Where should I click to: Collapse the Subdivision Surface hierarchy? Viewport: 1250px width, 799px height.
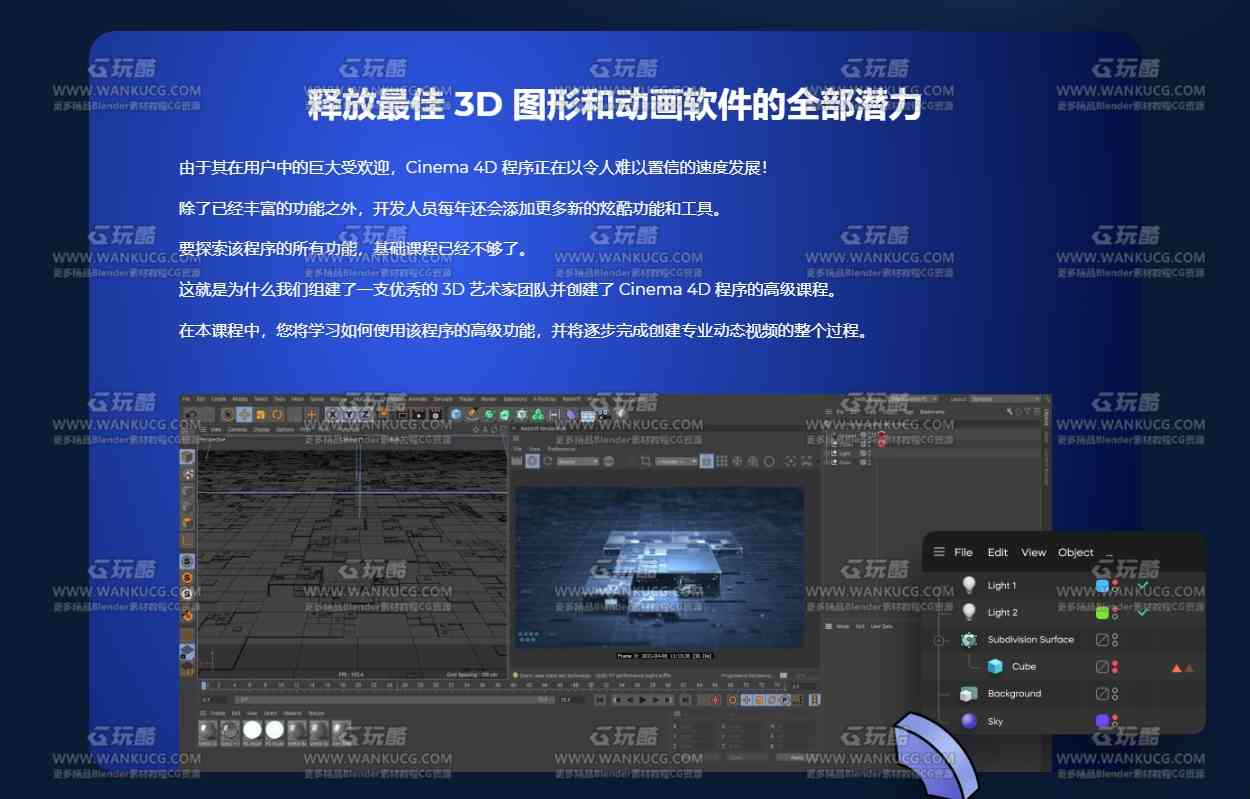coord(939,640)
